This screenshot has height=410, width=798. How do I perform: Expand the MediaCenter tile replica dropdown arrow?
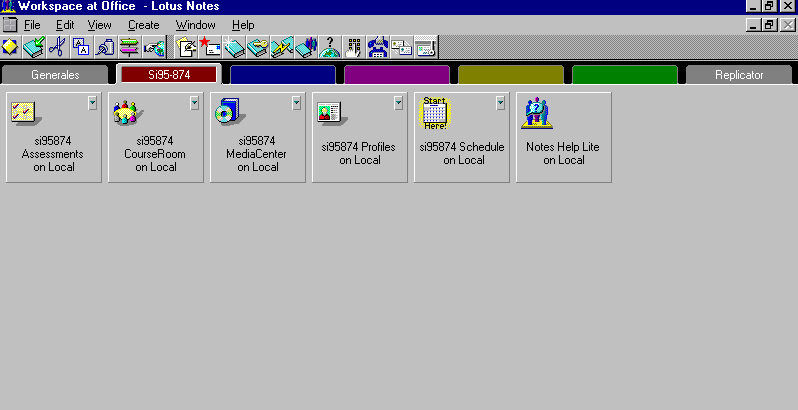click(x=296, y=103)
